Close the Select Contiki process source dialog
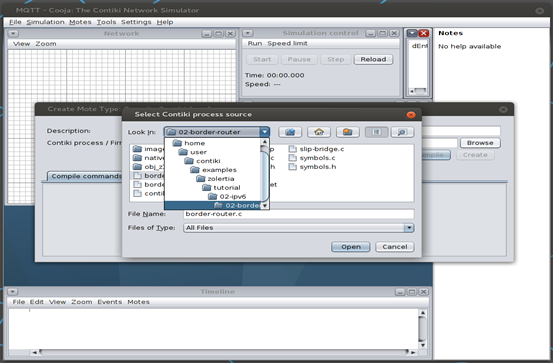 tap(411, 115)
